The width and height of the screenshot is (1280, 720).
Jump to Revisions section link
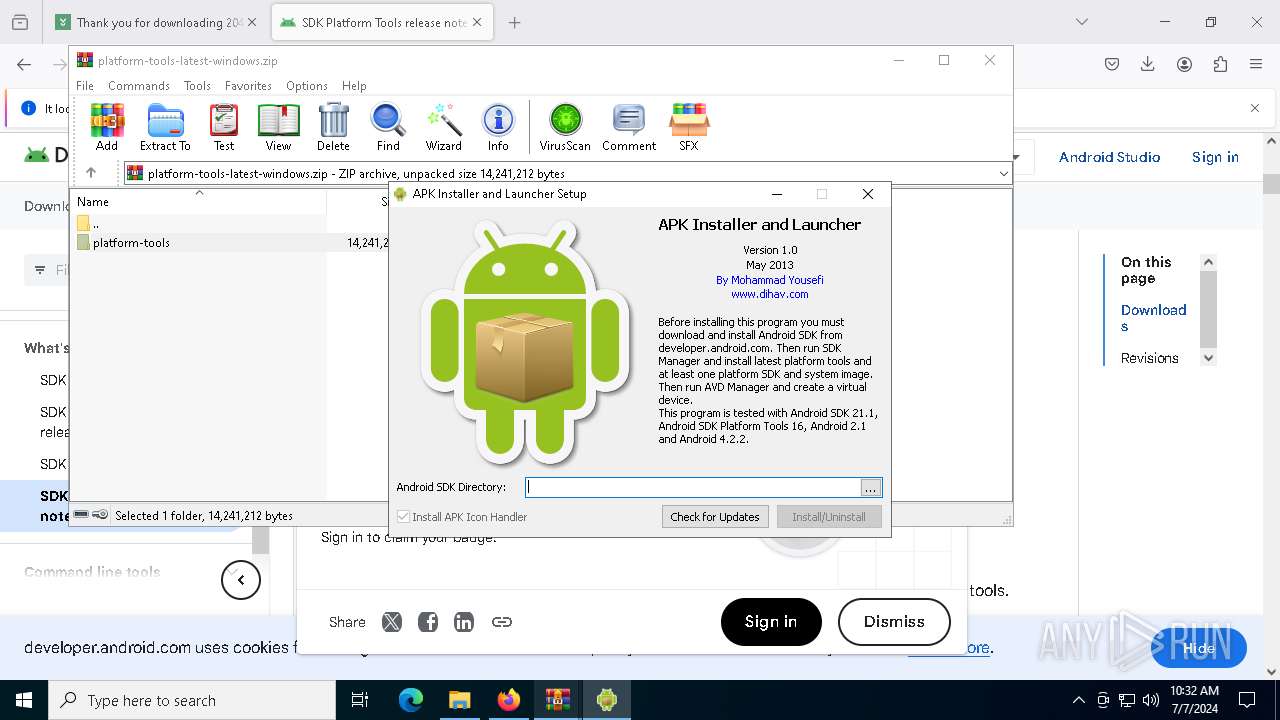pyautogui.click(x=1149, y=358)
